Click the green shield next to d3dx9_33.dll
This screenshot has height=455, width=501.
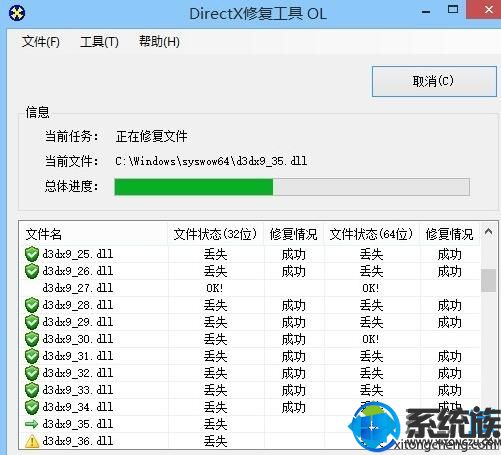[32, 390]
